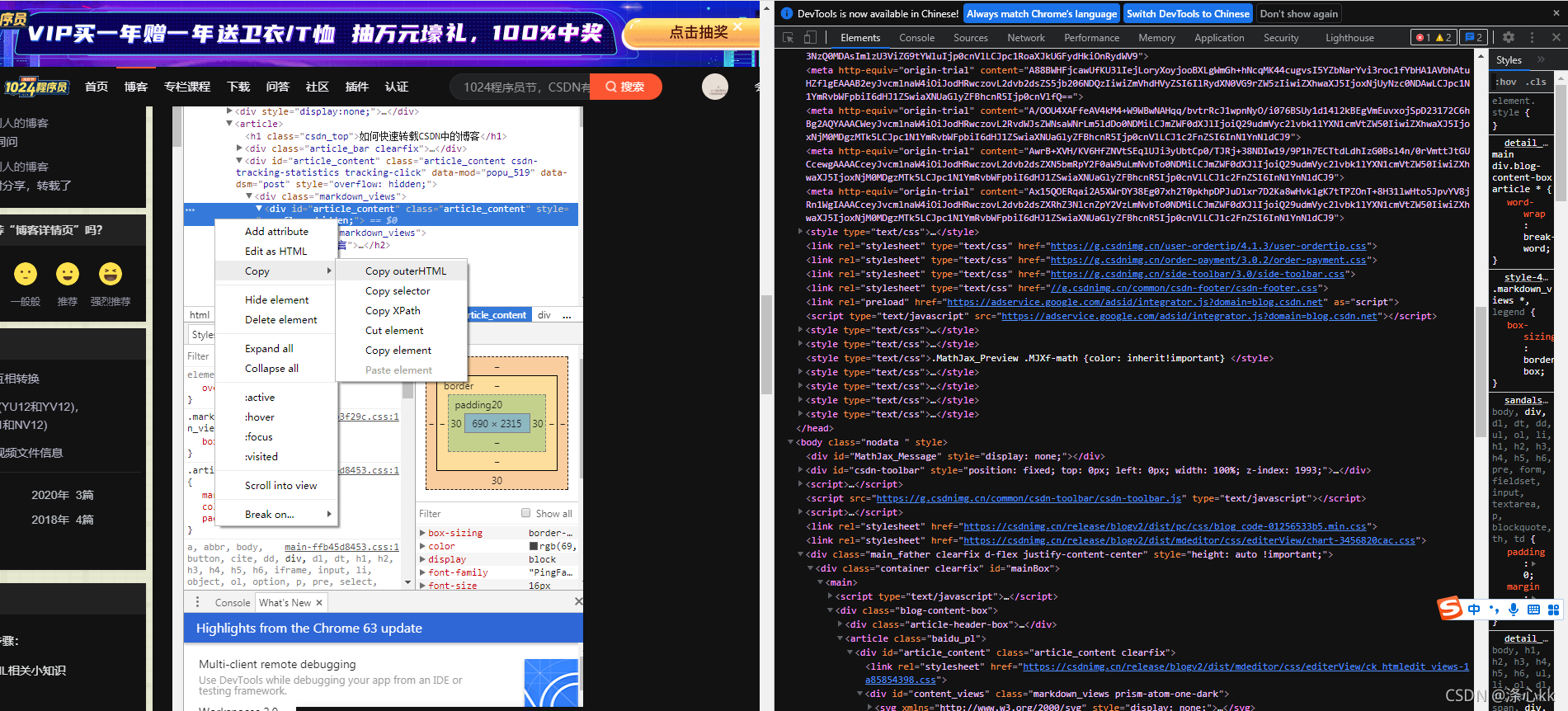This screenshot has height=711, width=1568.
Task: Click the Sogou S input method icon
Action: click(x=1449, y=609)
